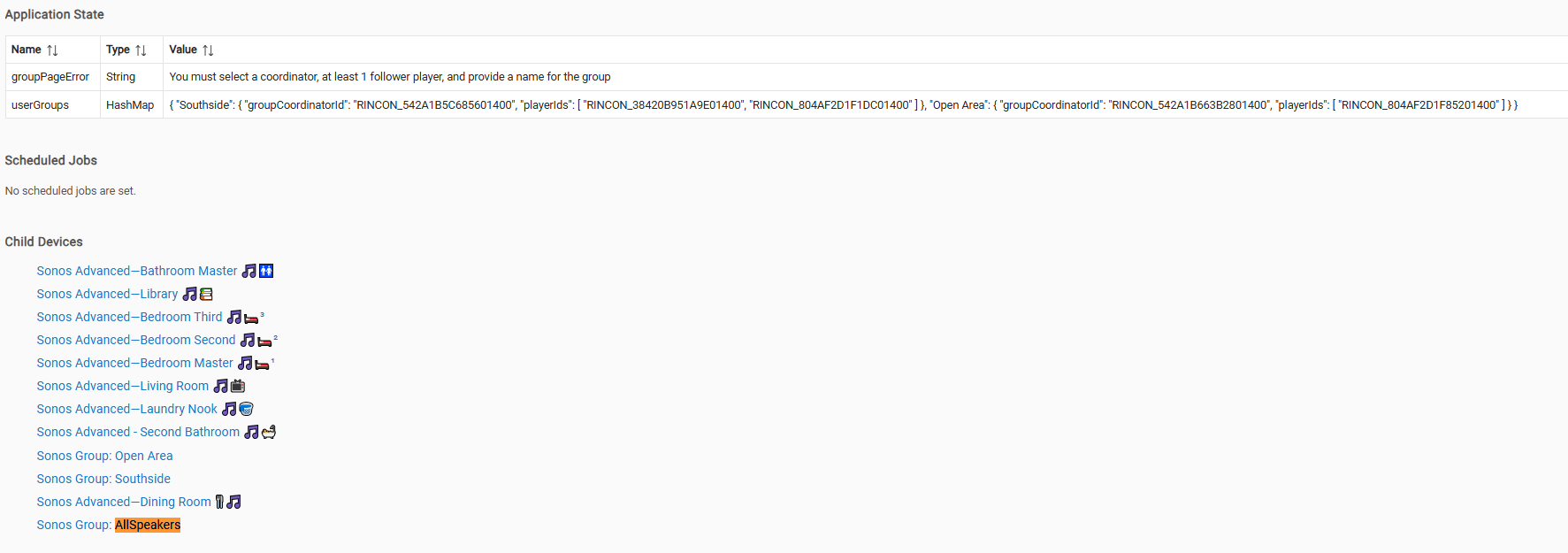
Task: Sort table by Value column arrows
Action: (x=208, y=50)
